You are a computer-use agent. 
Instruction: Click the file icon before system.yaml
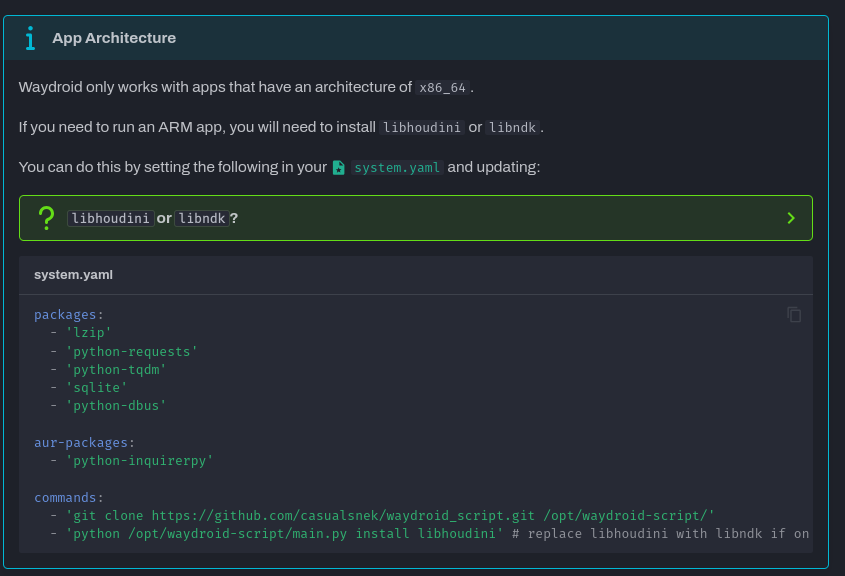(x=339, y=168)
